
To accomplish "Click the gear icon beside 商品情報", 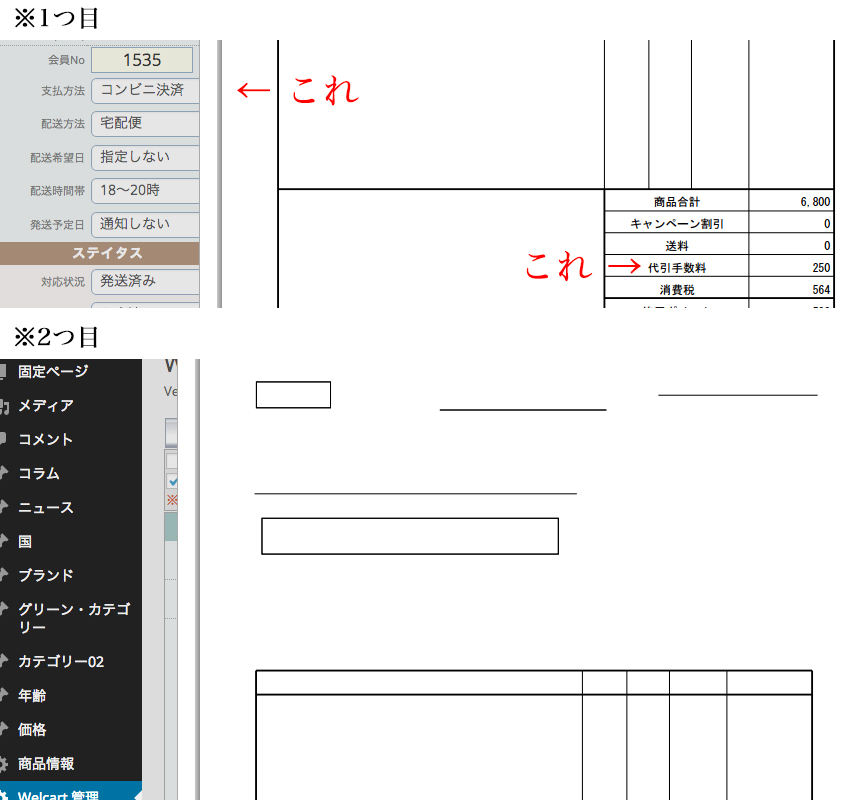I will 3,764.
